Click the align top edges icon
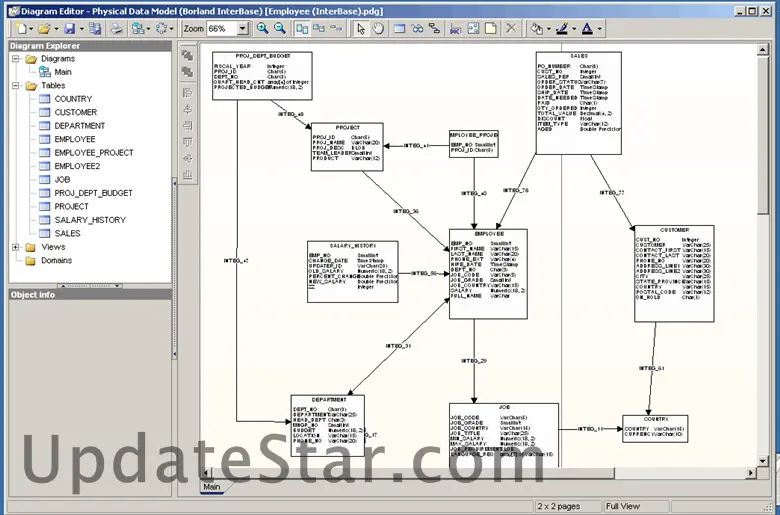Viewport: 780px width, 515px height. pos(188,142)
